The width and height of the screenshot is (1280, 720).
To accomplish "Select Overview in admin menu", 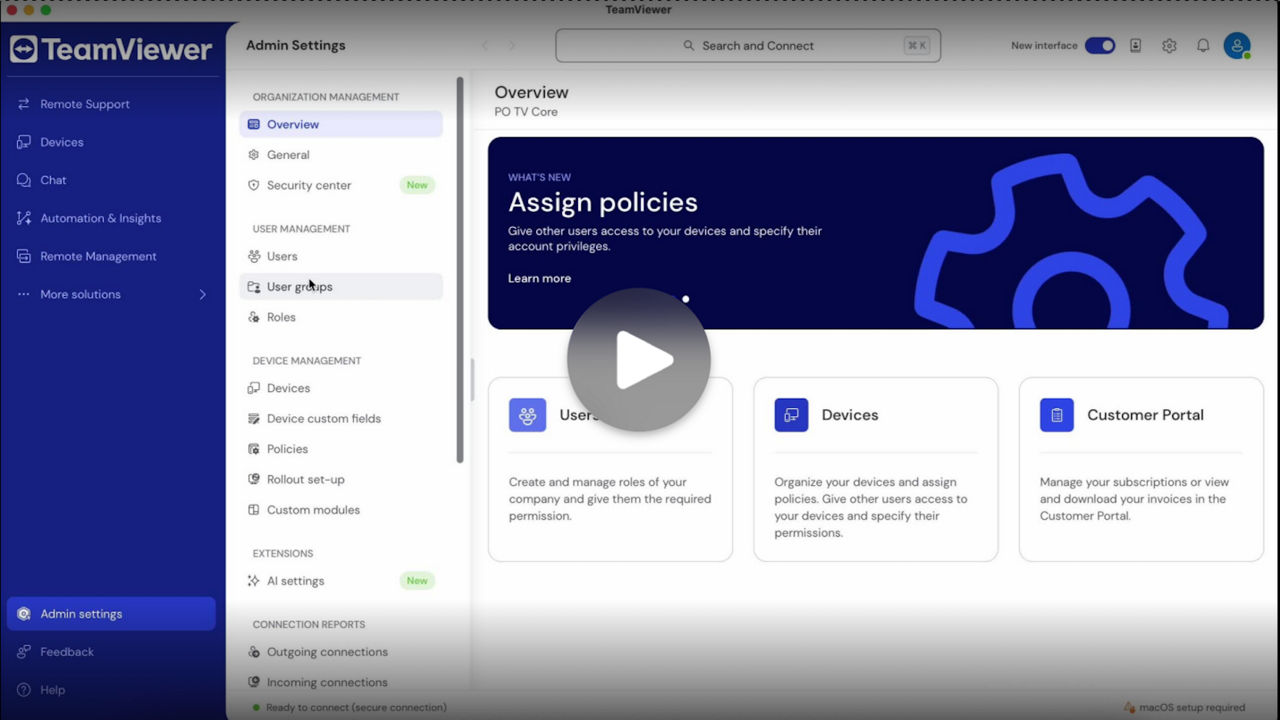I will coord(341,124).
